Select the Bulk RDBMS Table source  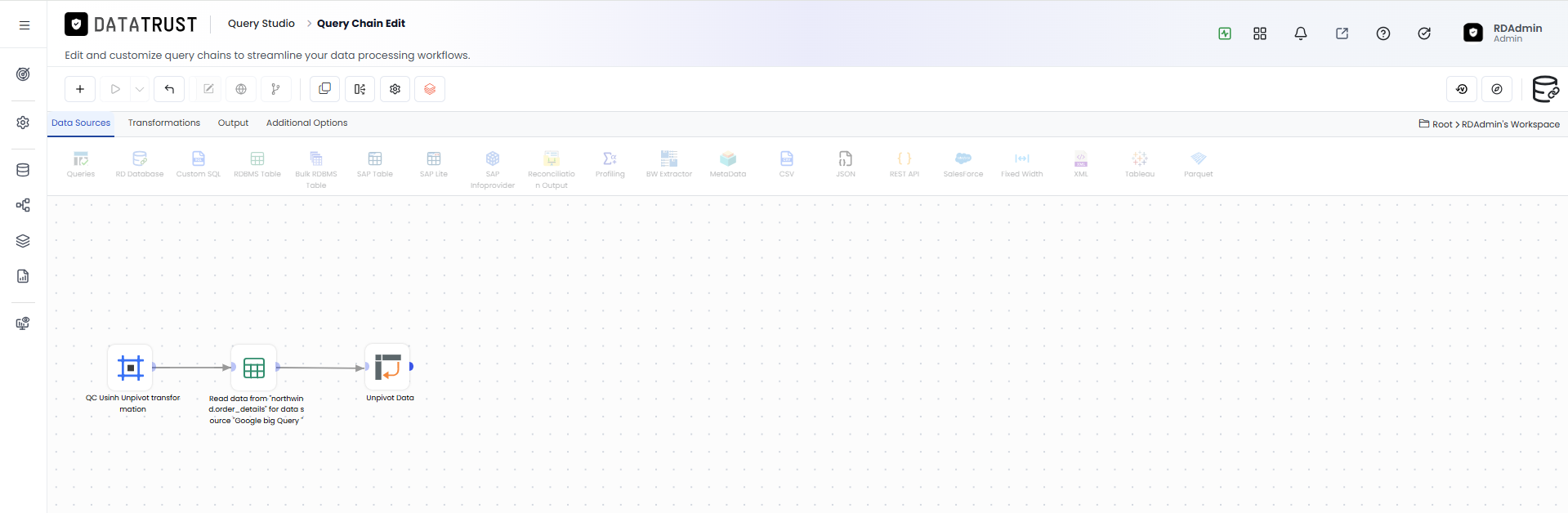(316, 170)
